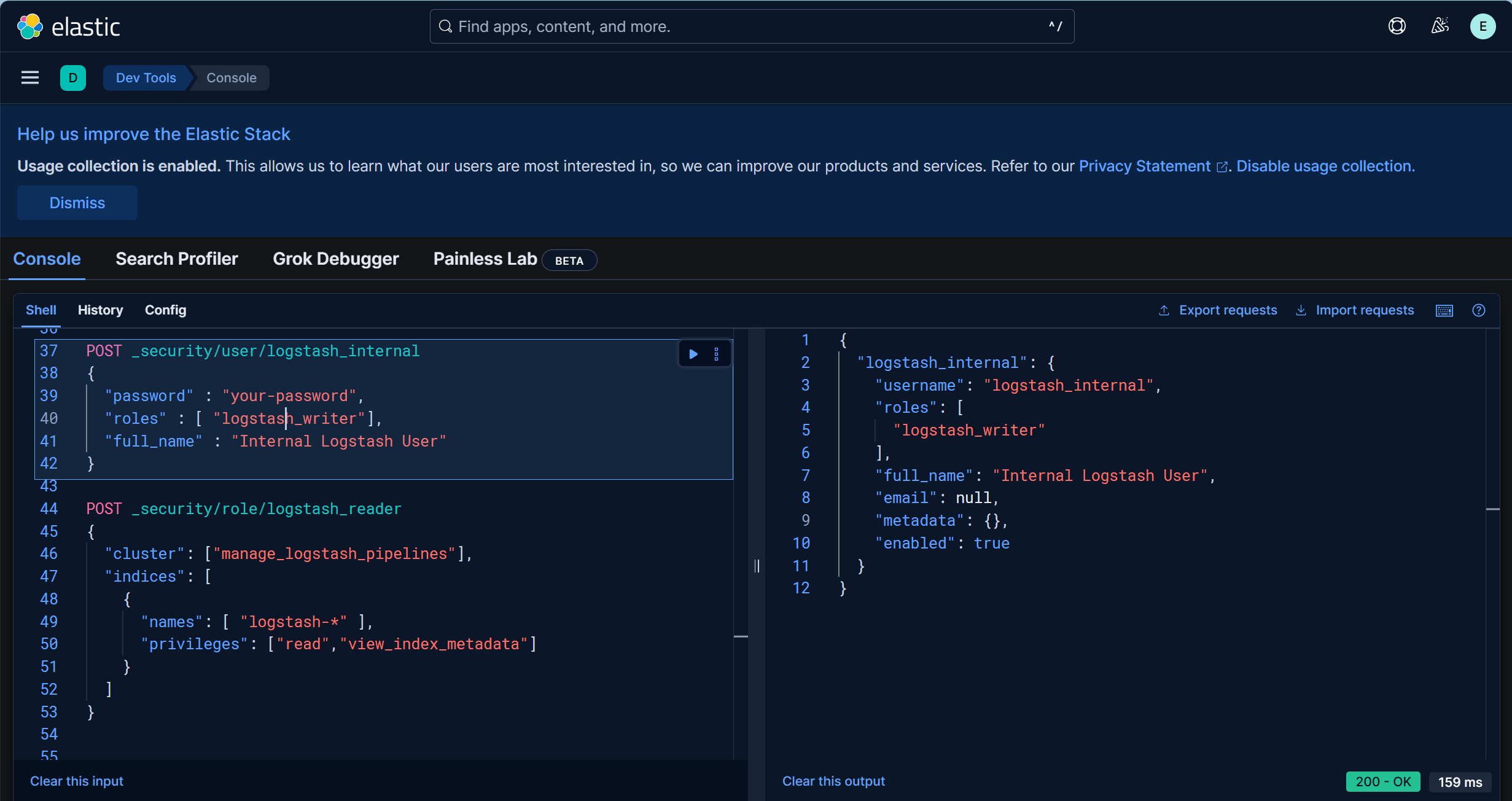
Task: Click output line number 10
Action: coord(801,544)
